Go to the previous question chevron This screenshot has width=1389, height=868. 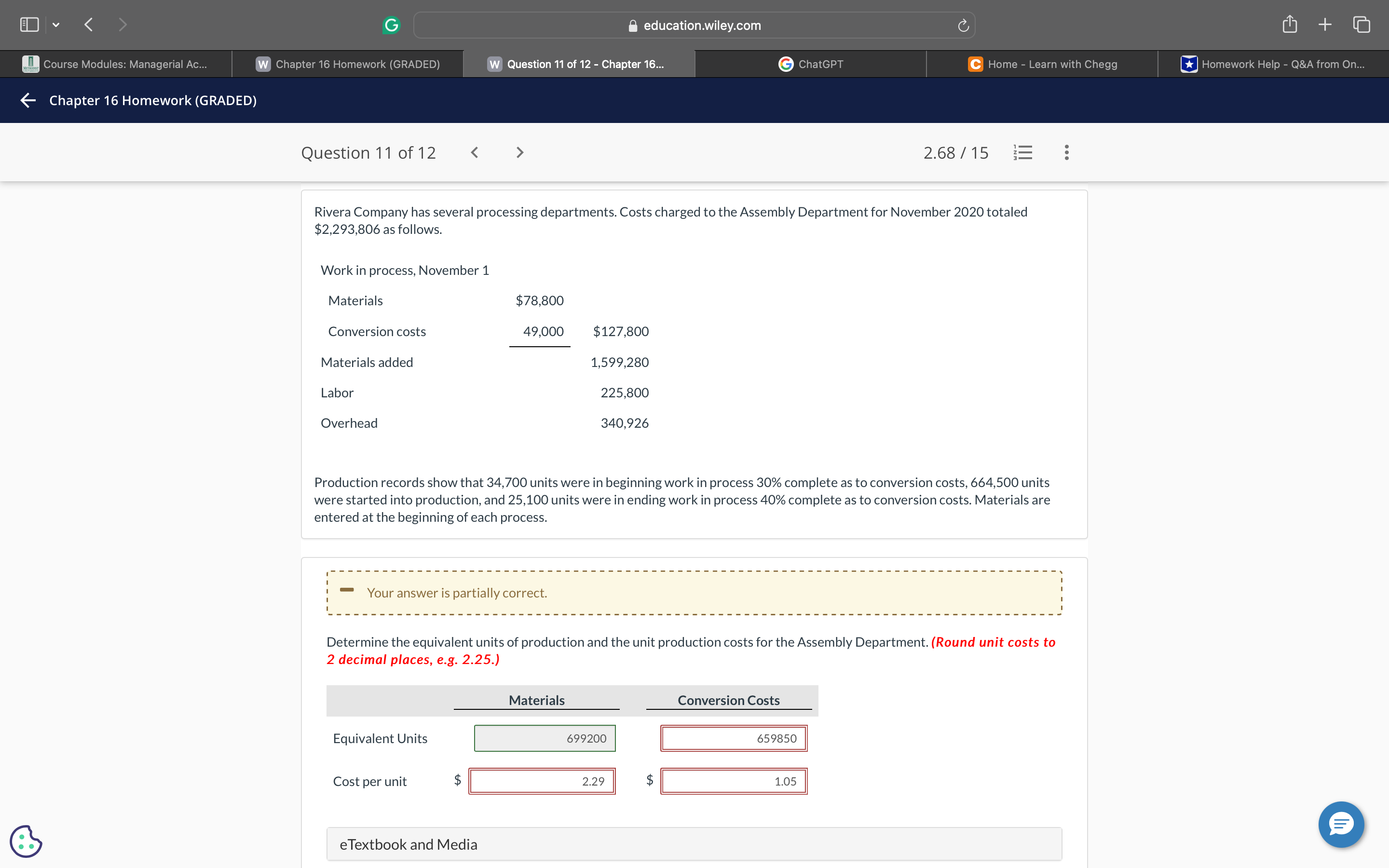(x=475, y=153)
